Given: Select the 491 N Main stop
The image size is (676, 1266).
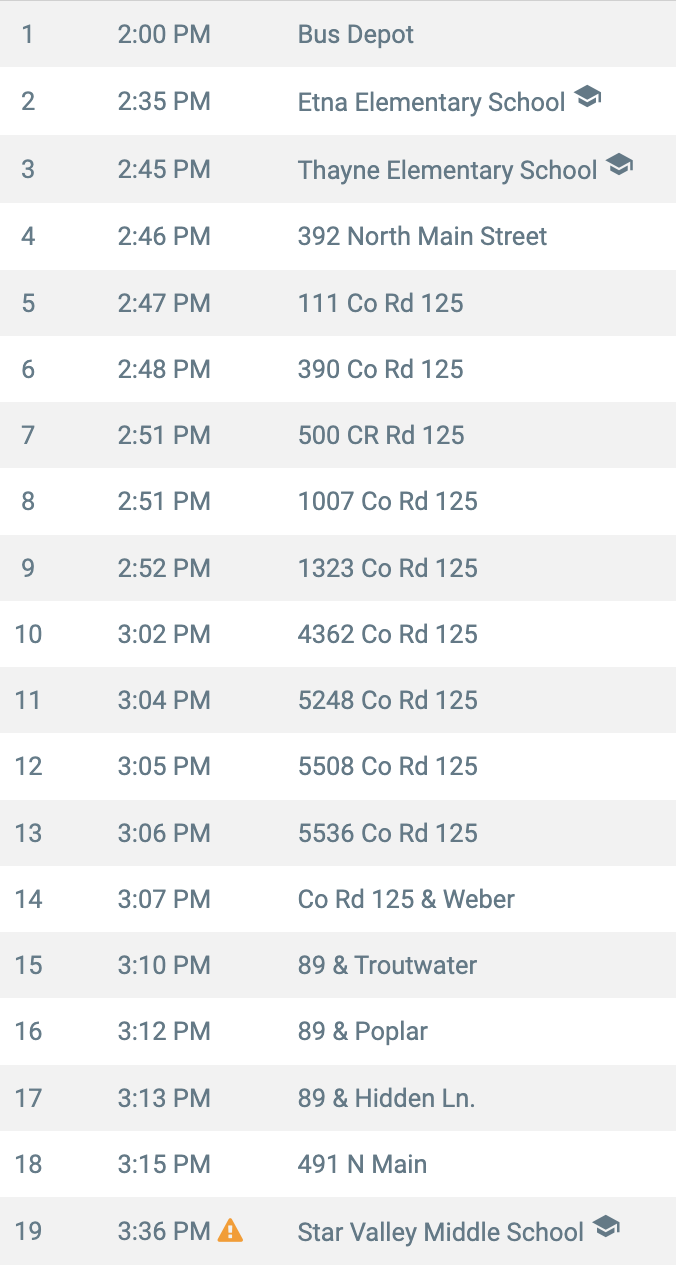Looking at the screenshot, I should pyautogui.click(x=338, y=1164).
